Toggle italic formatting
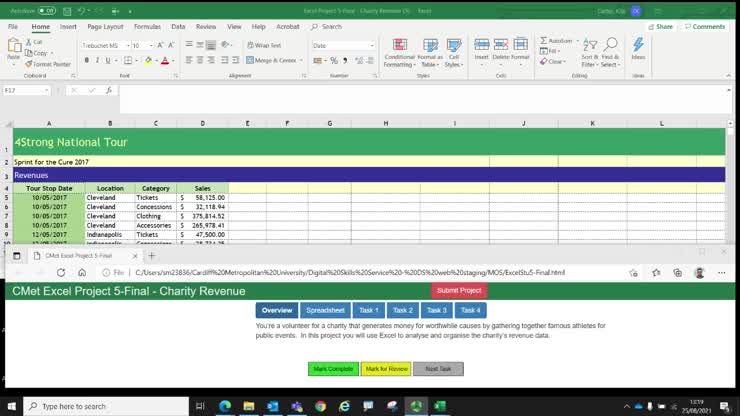 click(x=97, y=60)
